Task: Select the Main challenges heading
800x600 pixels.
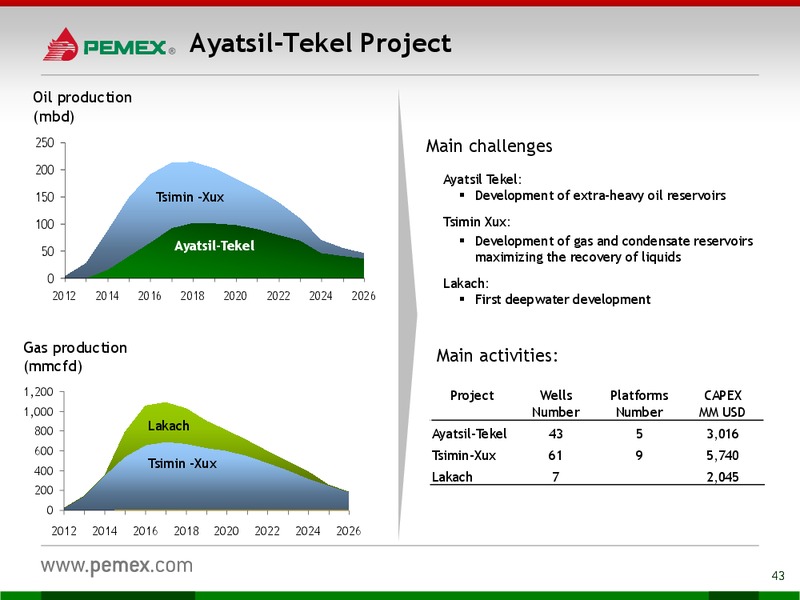Action: pyautogui.click(x=489, y=146)
